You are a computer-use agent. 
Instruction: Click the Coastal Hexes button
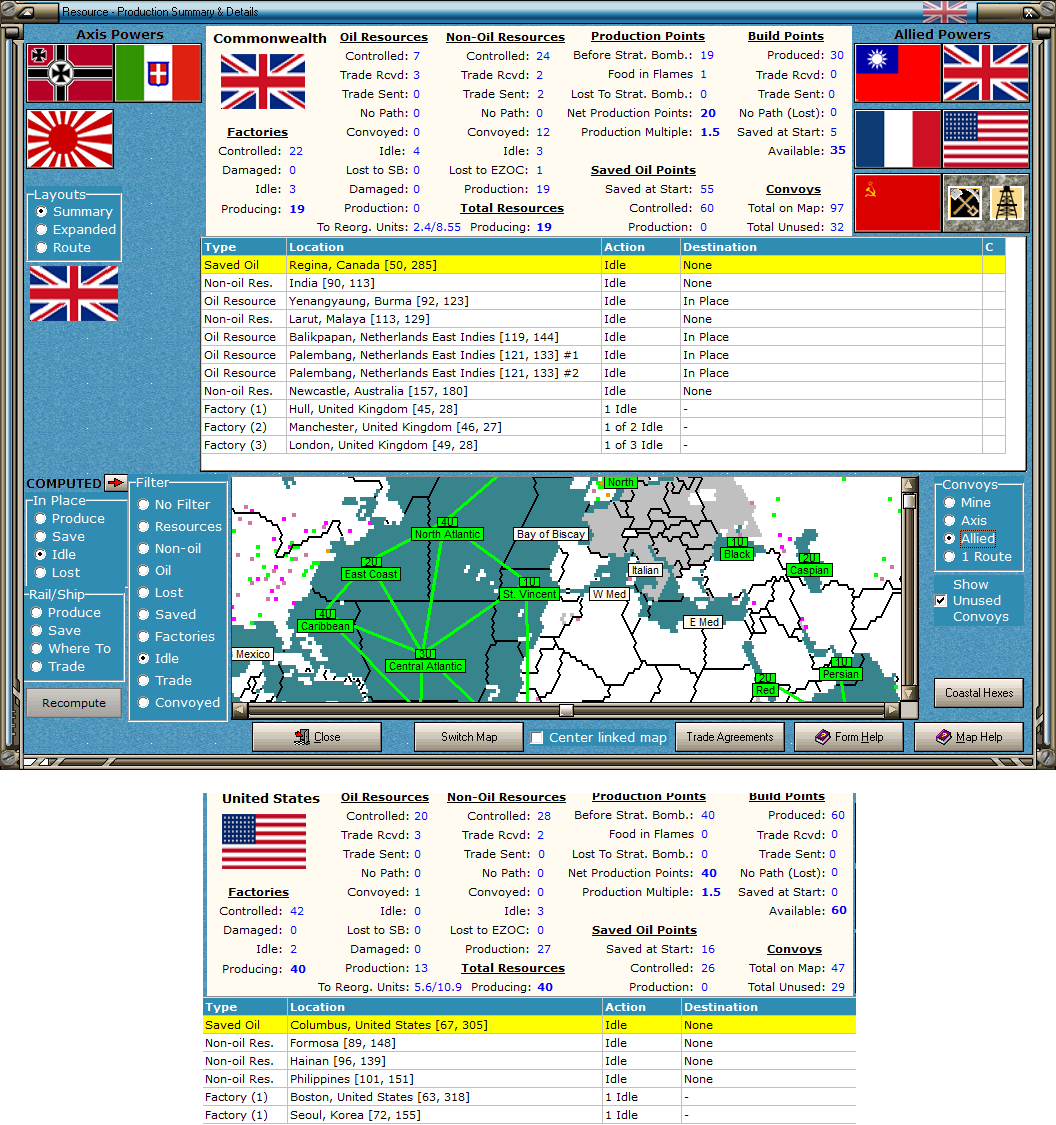[x=979, y=693]
